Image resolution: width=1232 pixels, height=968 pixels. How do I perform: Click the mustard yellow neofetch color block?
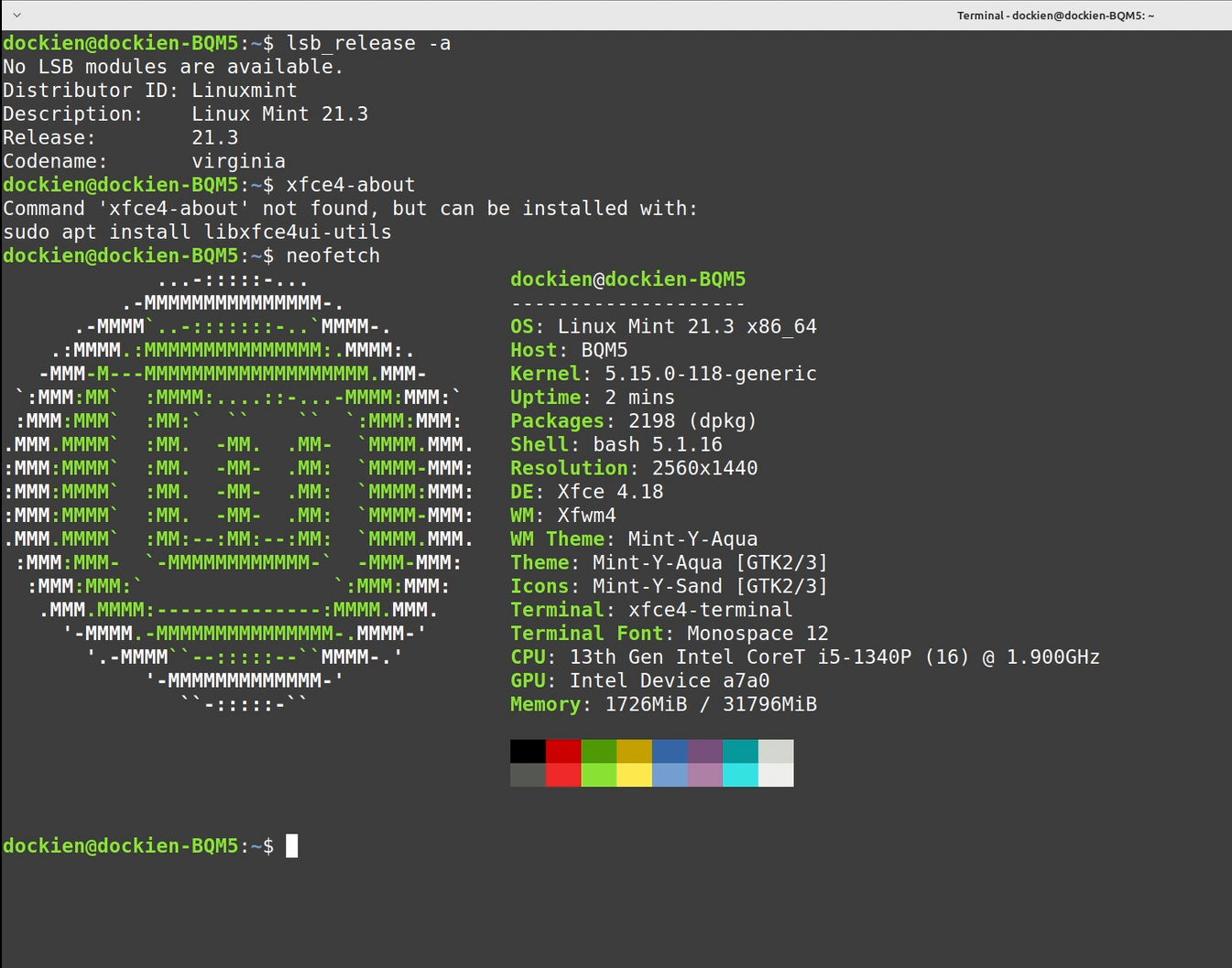tap(634, 752)
